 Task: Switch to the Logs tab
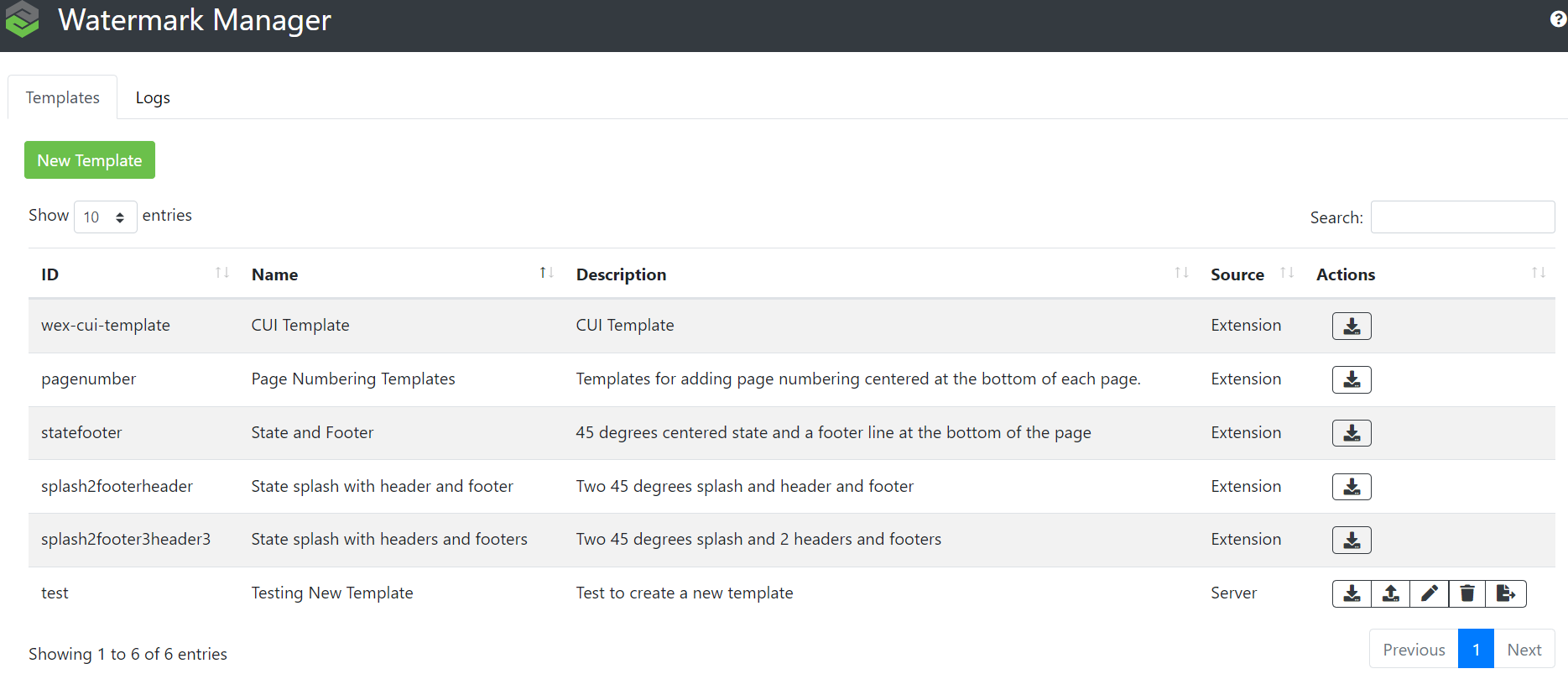point(153,97)
